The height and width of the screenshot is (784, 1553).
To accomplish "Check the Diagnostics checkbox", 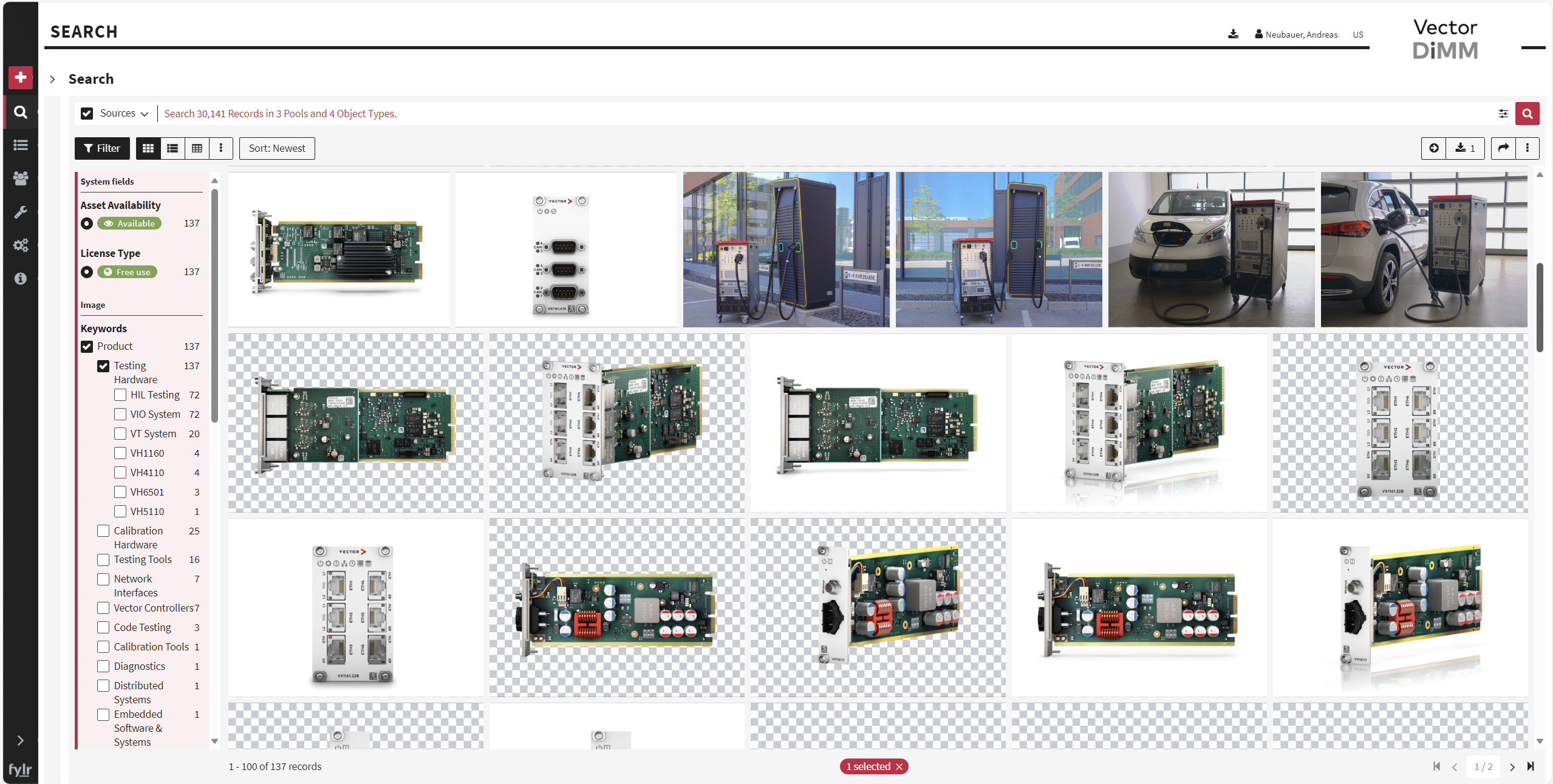I will click(x=103, y=666).
